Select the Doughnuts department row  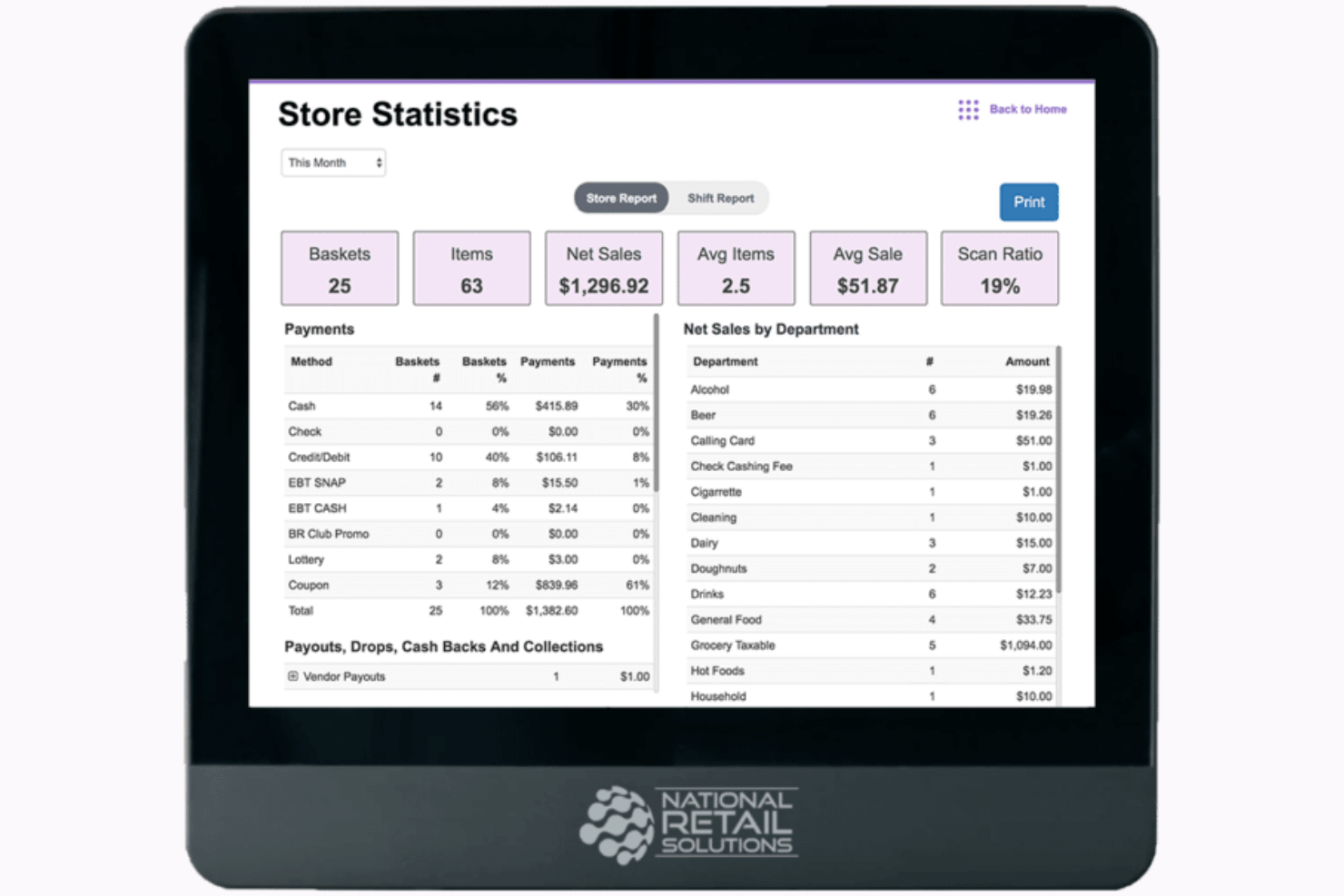coord(871,568)
